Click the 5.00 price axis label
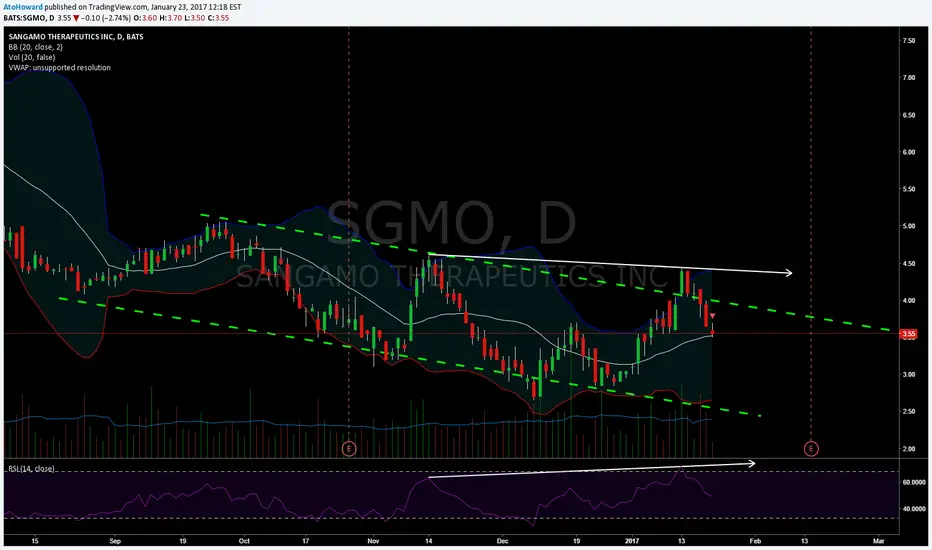The width and height of the screenshot is (932, 550). point(909,227)
